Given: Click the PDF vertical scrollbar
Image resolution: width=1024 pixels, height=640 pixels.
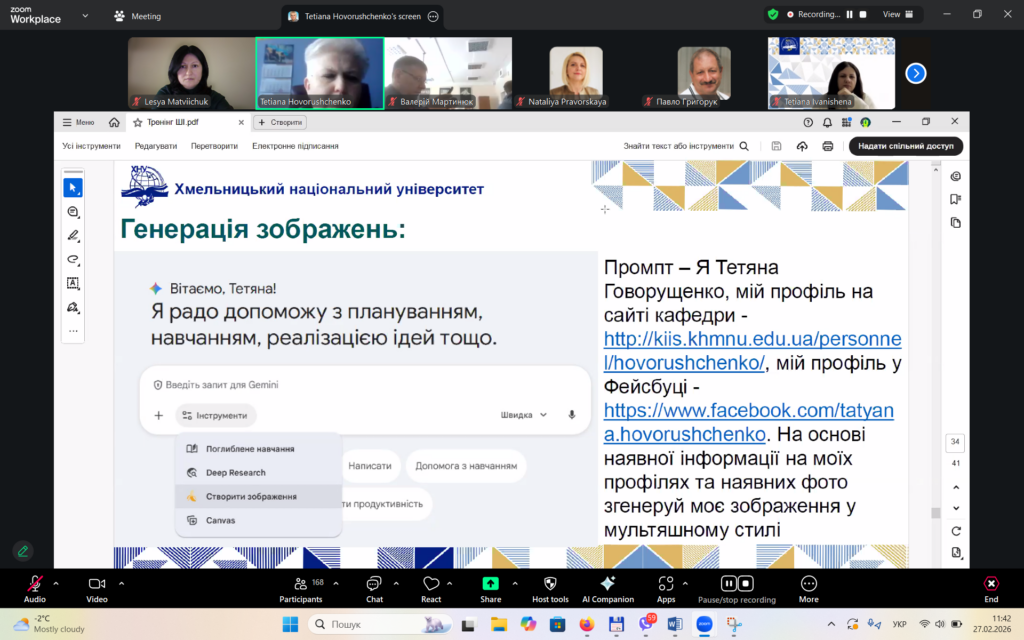Looking at the screenshot, I should tap(935, 513).
